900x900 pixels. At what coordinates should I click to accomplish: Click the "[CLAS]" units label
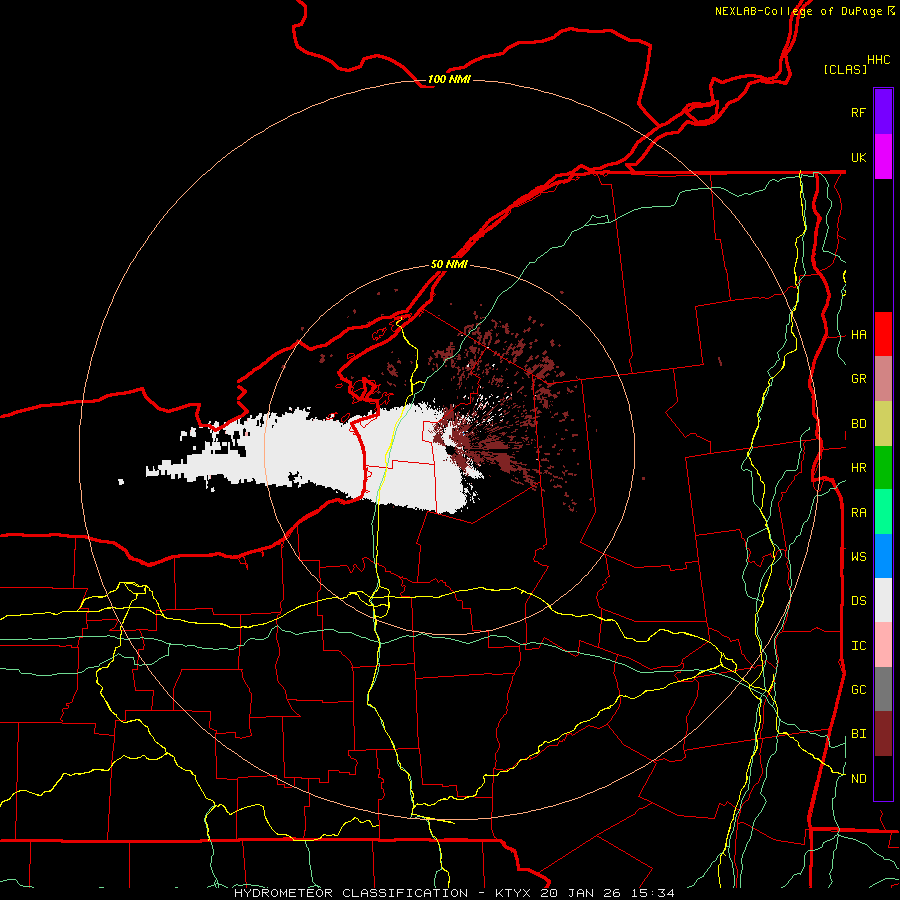(x=845, y=69)
